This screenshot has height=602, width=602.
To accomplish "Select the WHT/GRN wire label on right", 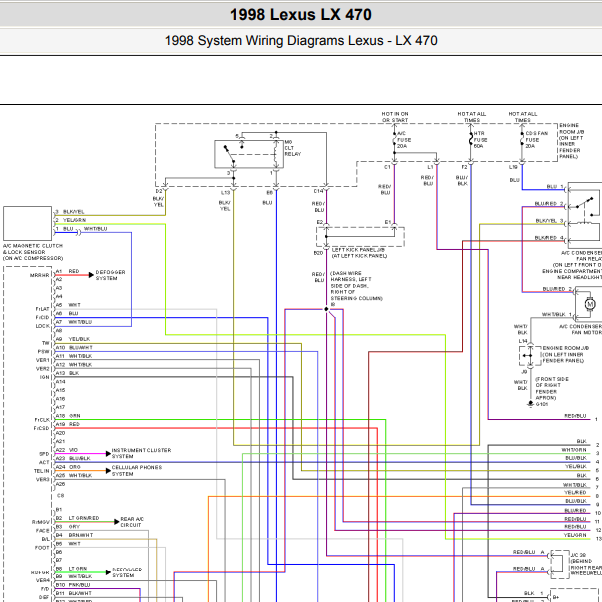I will coord(574,450).
